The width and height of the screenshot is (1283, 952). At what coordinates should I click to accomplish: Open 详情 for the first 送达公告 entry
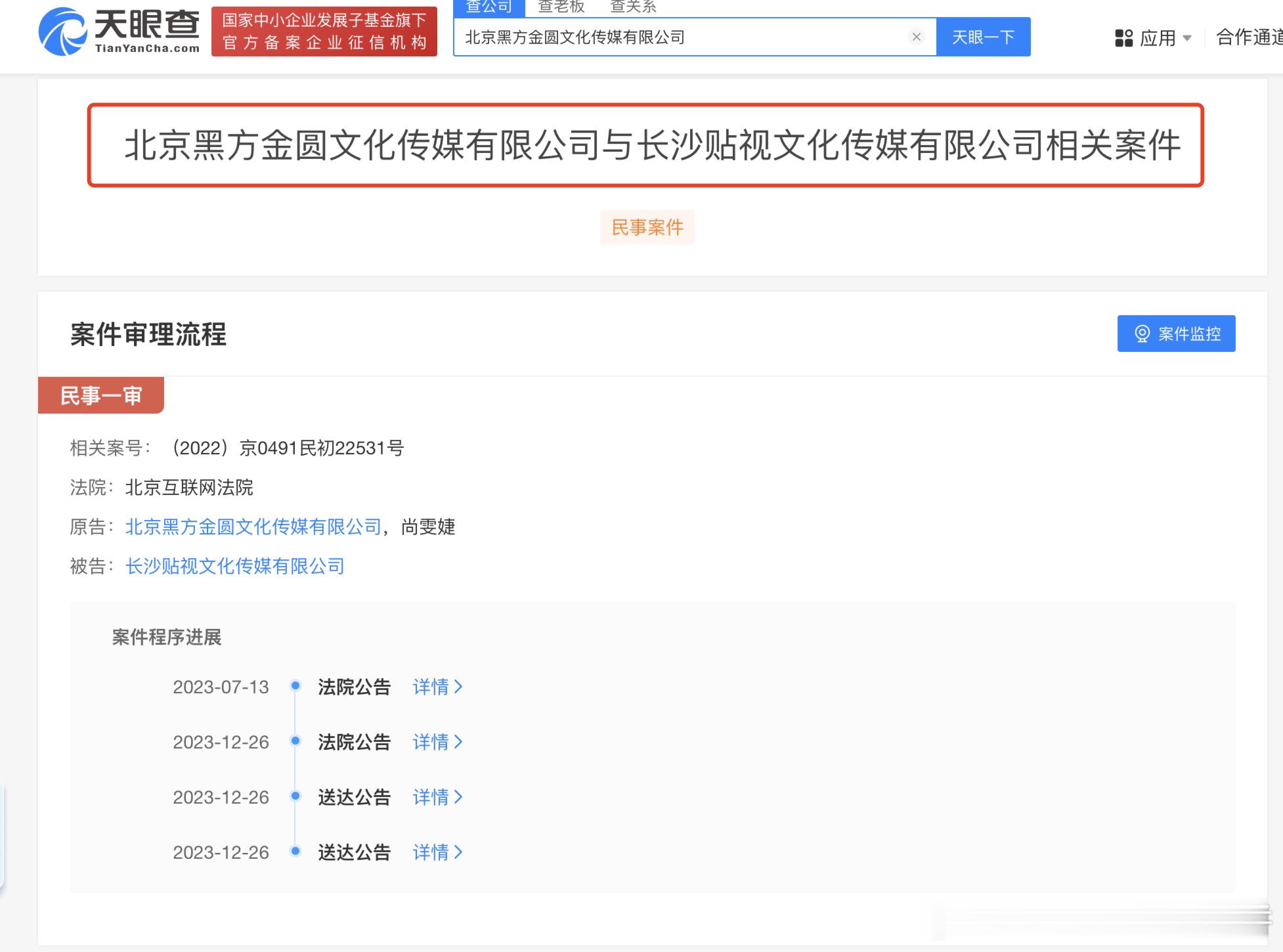pos(437,797)
